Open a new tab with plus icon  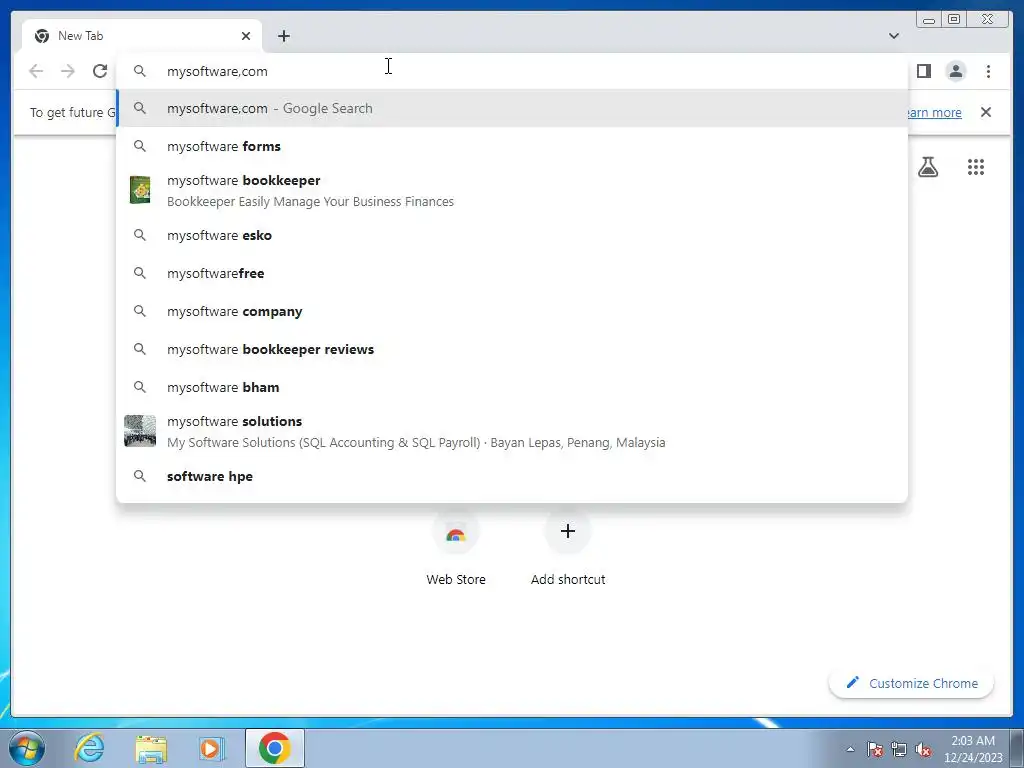[x=283, y=36]
